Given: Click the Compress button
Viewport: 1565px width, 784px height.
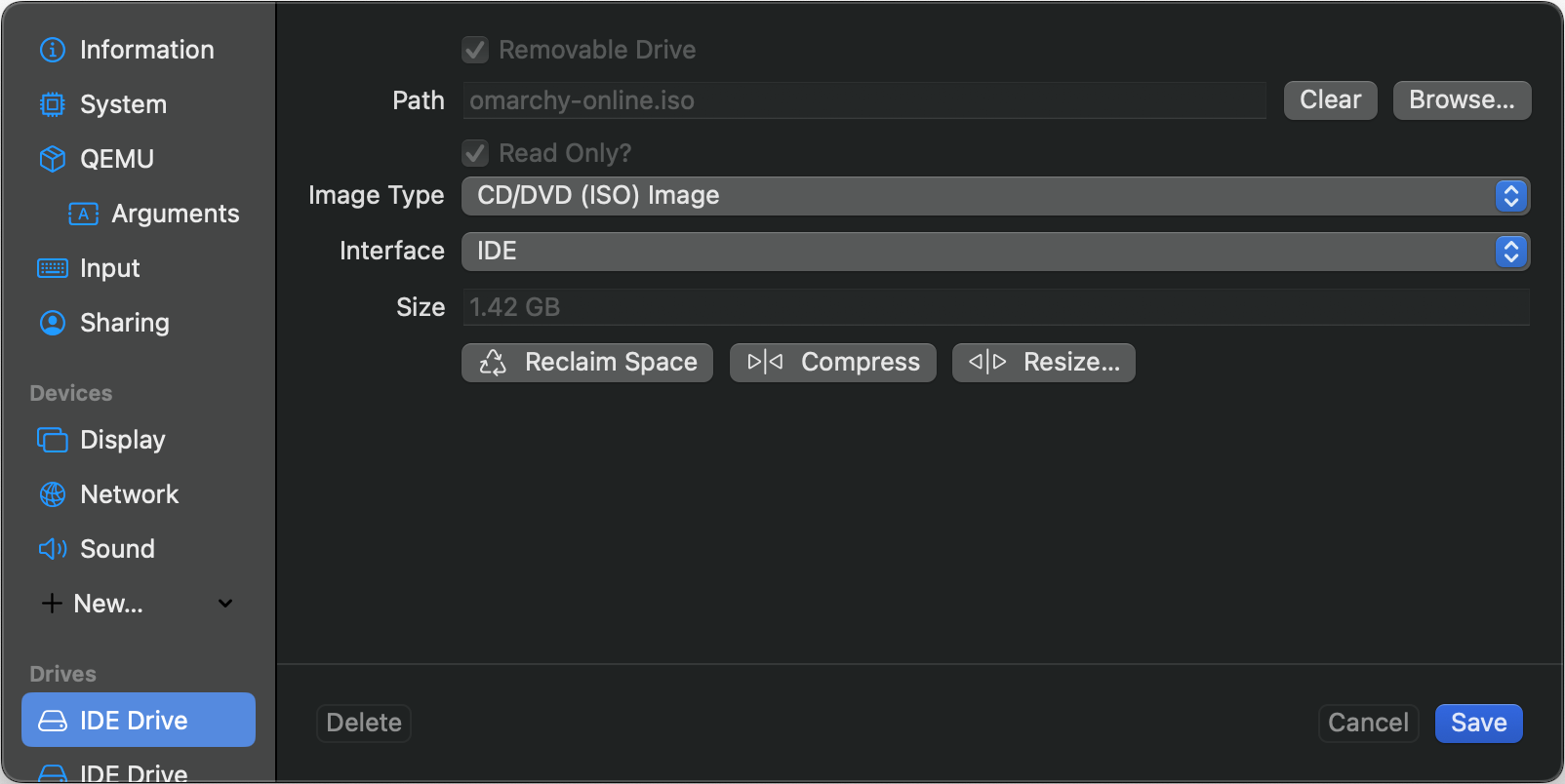Looking at the screenshot, I should [833, 363].
